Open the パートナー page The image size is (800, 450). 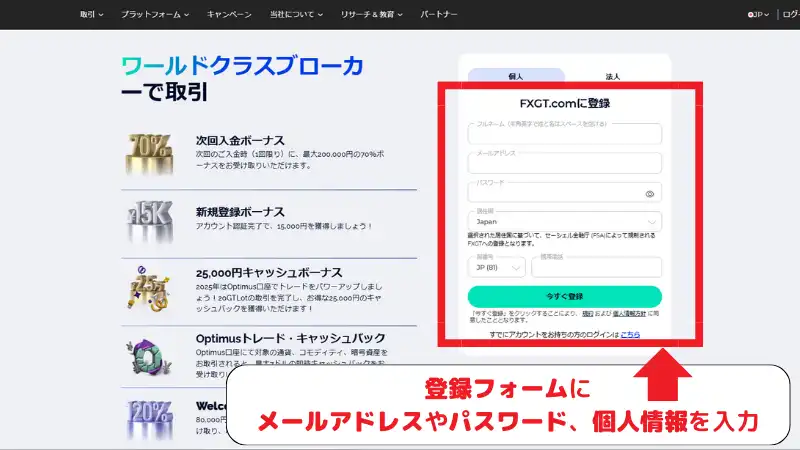[x=439, y=14]
